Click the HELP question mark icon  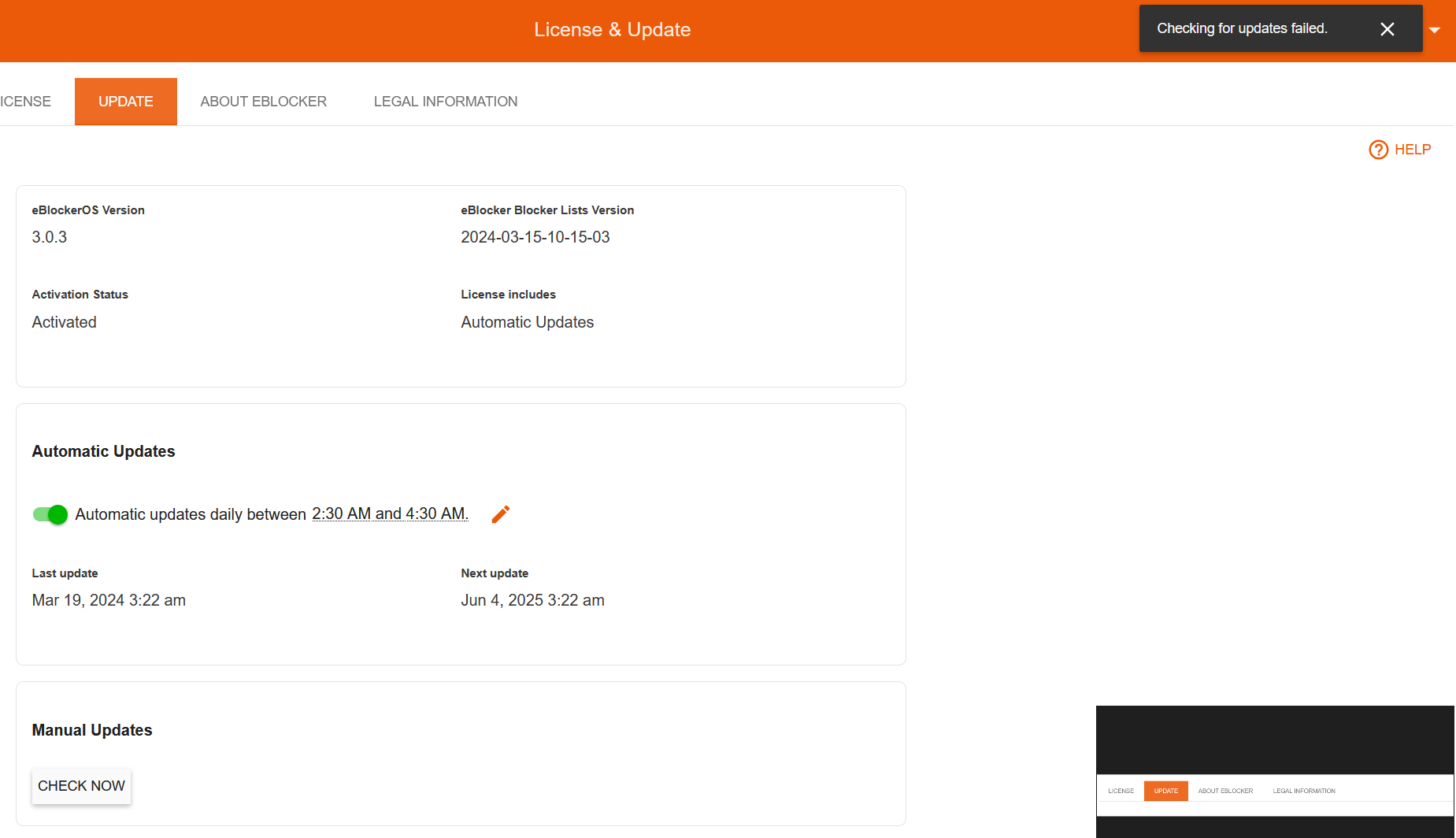pos(1378,150)
